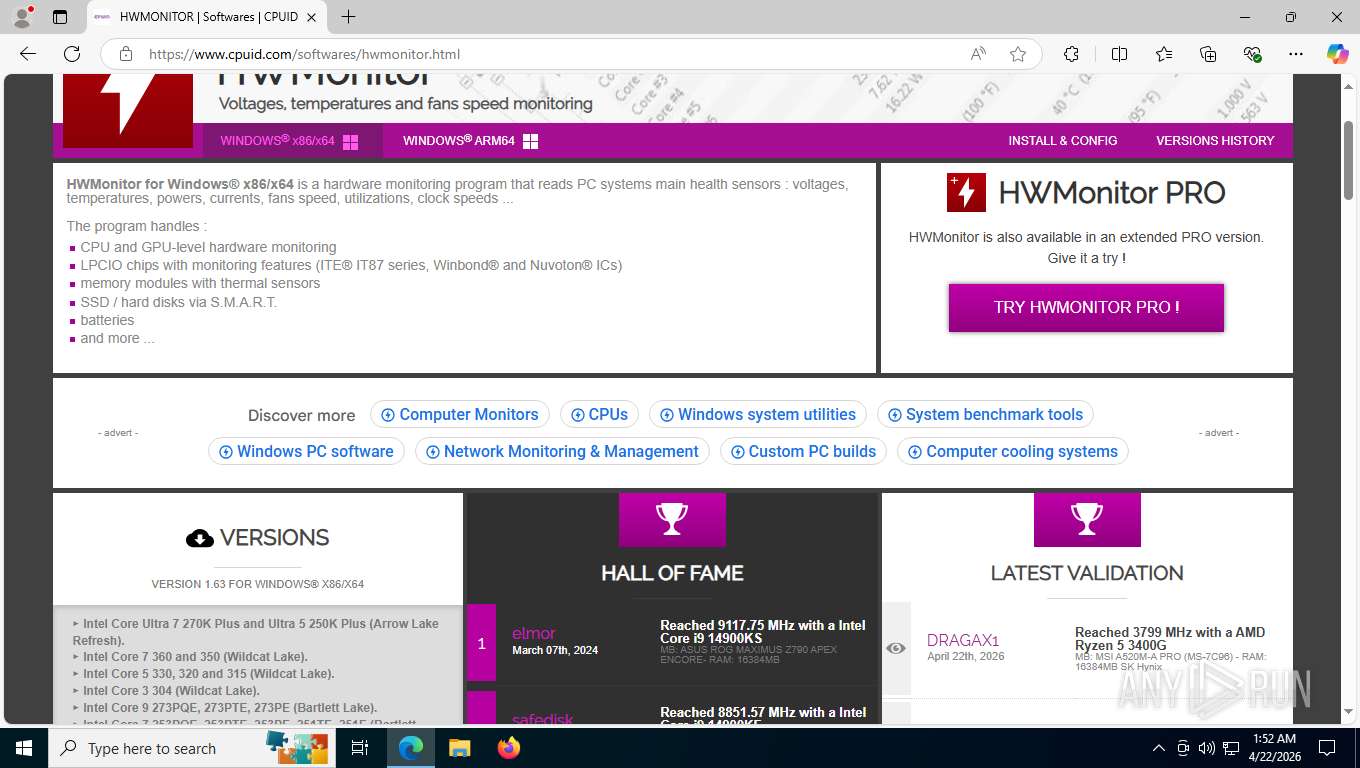Open elmor Hall of Fame entry
Viewport: 1360px width, 768px height.
[533, 633]
